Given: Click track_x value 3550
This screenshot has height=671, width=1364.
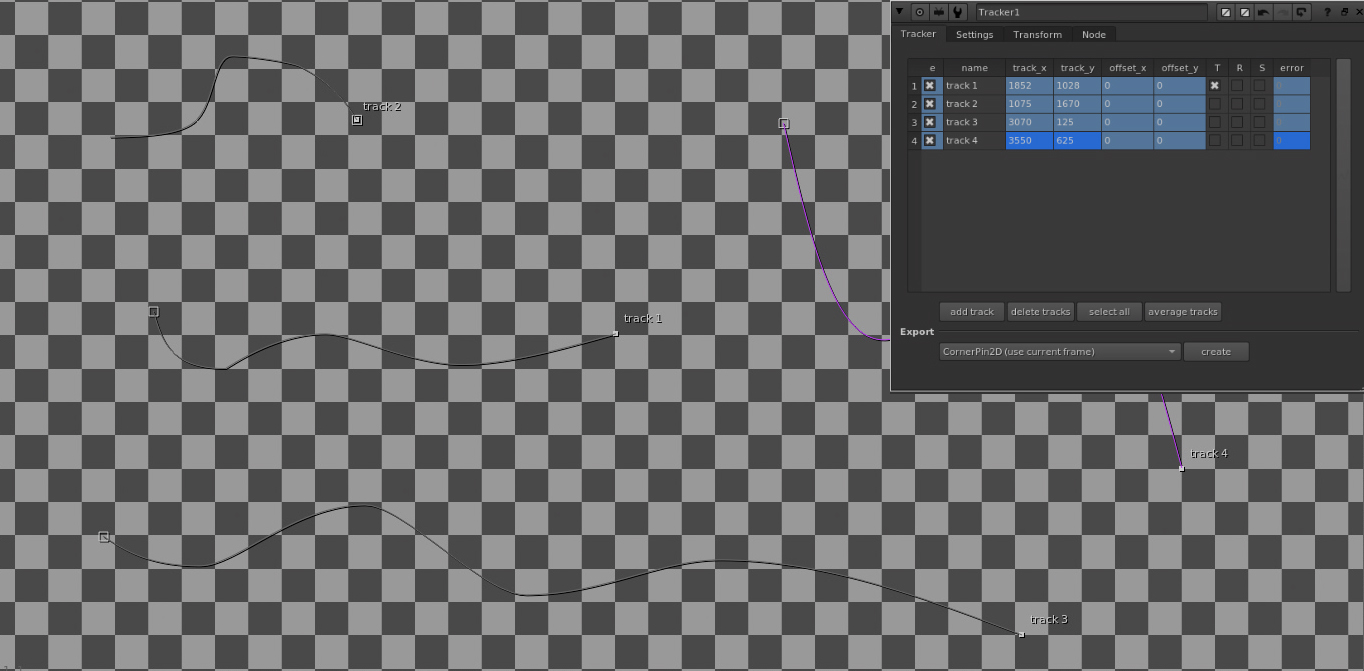Looking at the screenshot, I should pyautogui.click(x=1029, y=140).
